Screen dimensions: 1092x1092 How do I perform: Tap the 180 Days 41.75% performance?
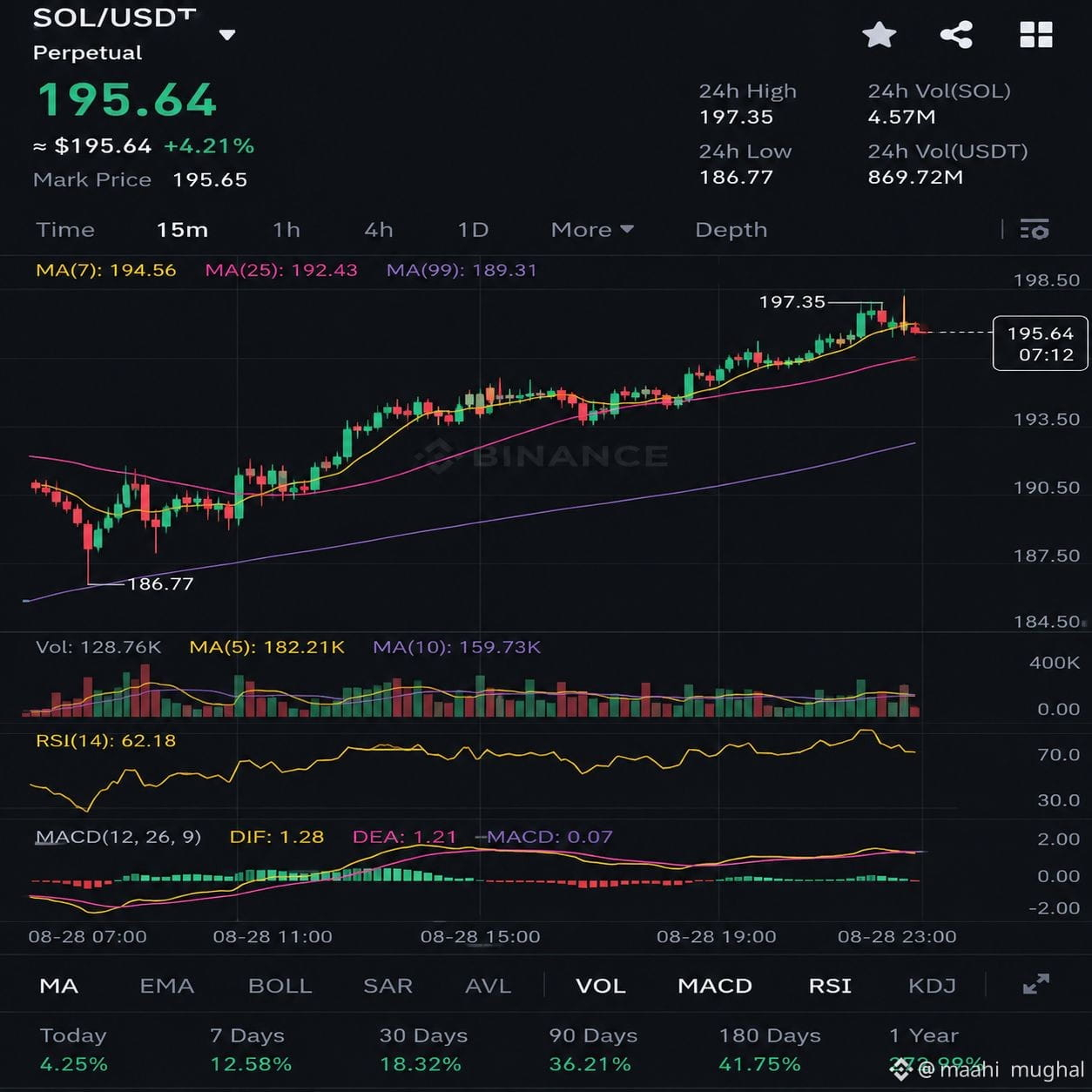(x=769, y=1049)
